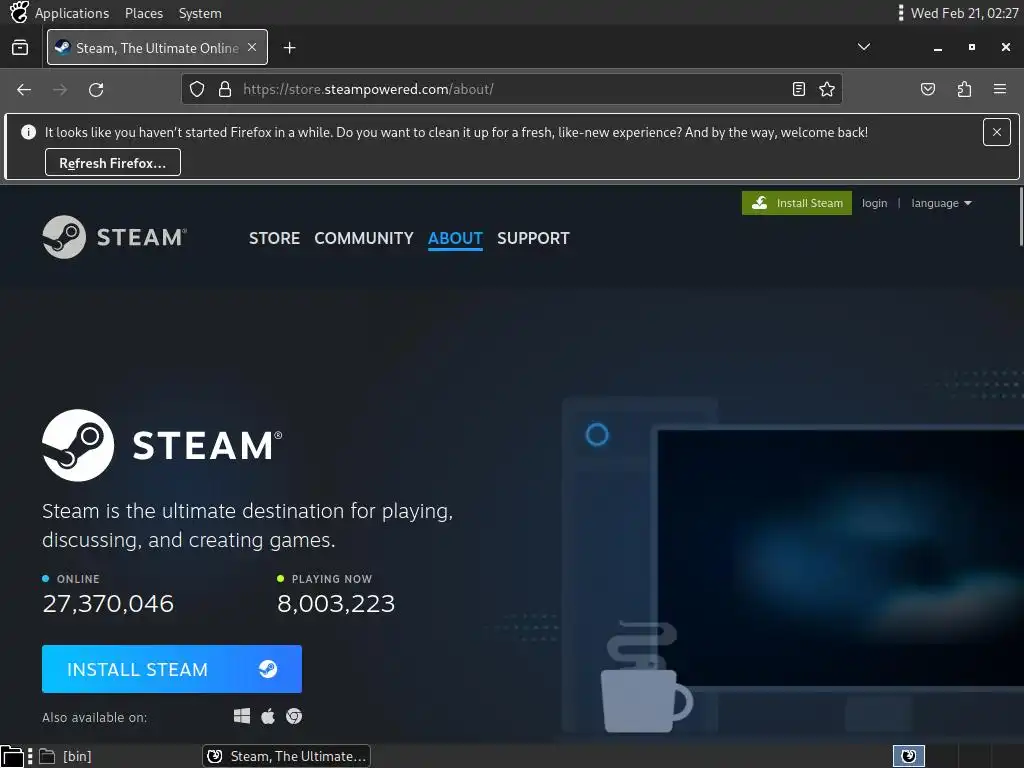The width and height of the screenshot is (1024, 768).
Task: Click the Refresh Firefox... button
Action: tap(113, 163)
